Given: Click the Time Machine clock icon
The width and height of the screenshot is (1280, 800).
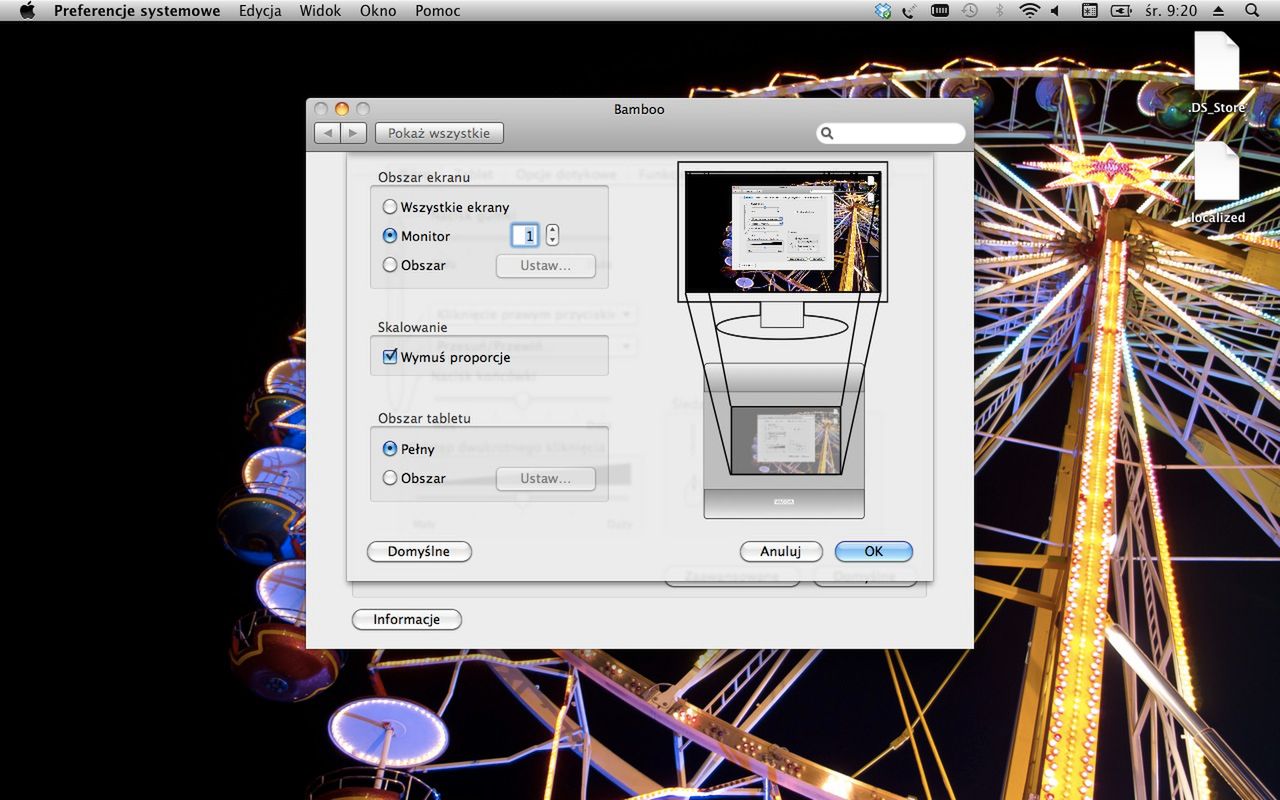Looking at the screenshot, I should click(x=969, y=11).
